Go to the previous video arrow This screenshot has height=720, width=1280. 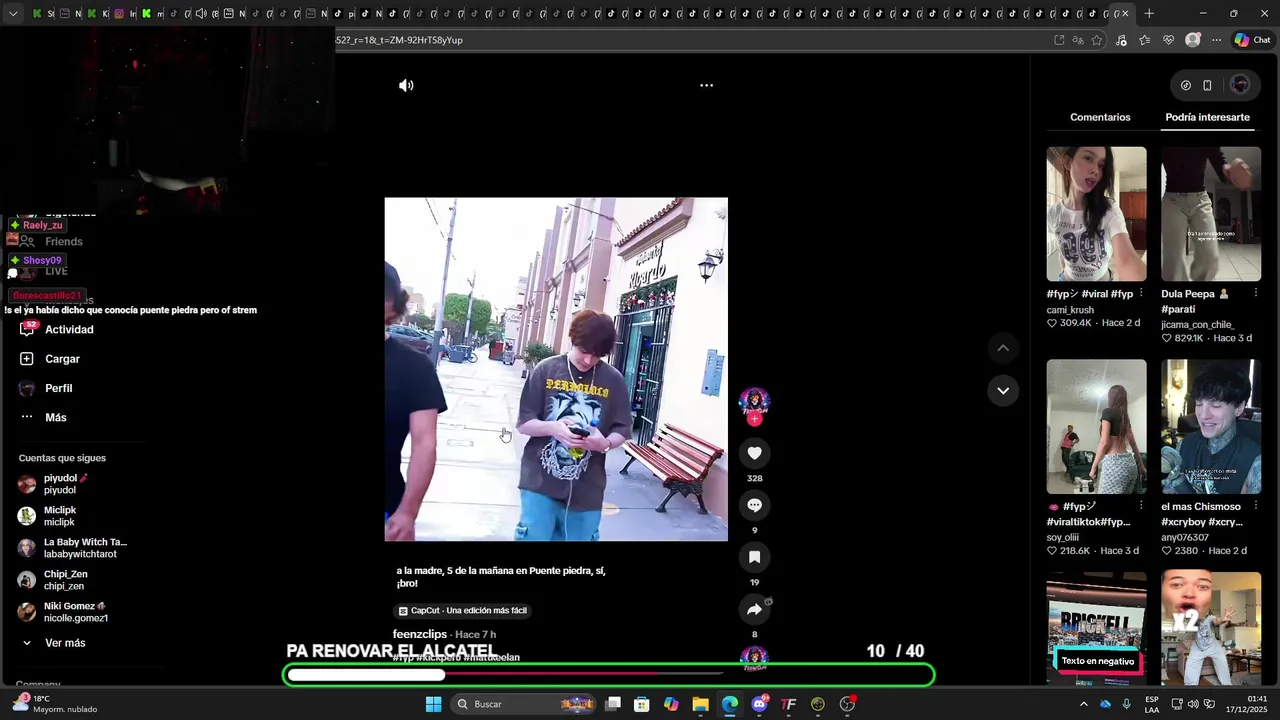[x=1003, y=348]
